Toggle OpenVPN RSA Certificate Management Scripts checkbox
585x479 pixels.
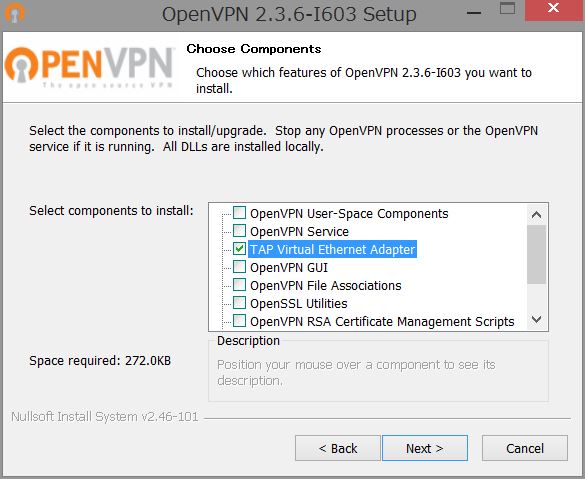click(239, 320)
